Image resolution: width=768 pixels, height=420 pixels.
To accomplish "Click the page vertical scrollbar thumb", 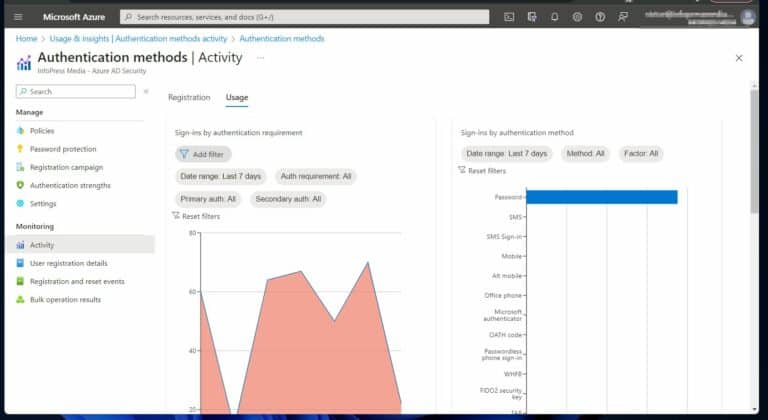I will 754,151.
